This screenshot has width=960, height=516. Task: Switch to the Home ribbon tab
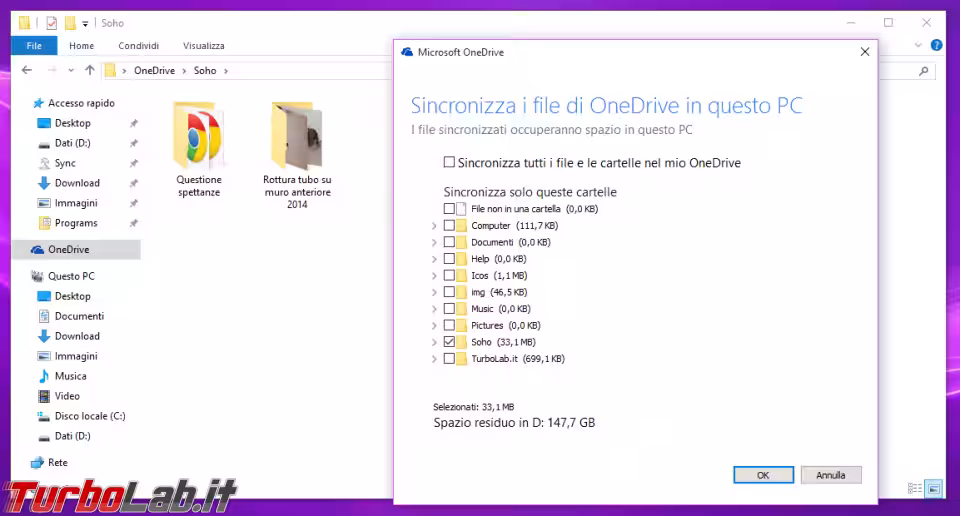[81, 46]
